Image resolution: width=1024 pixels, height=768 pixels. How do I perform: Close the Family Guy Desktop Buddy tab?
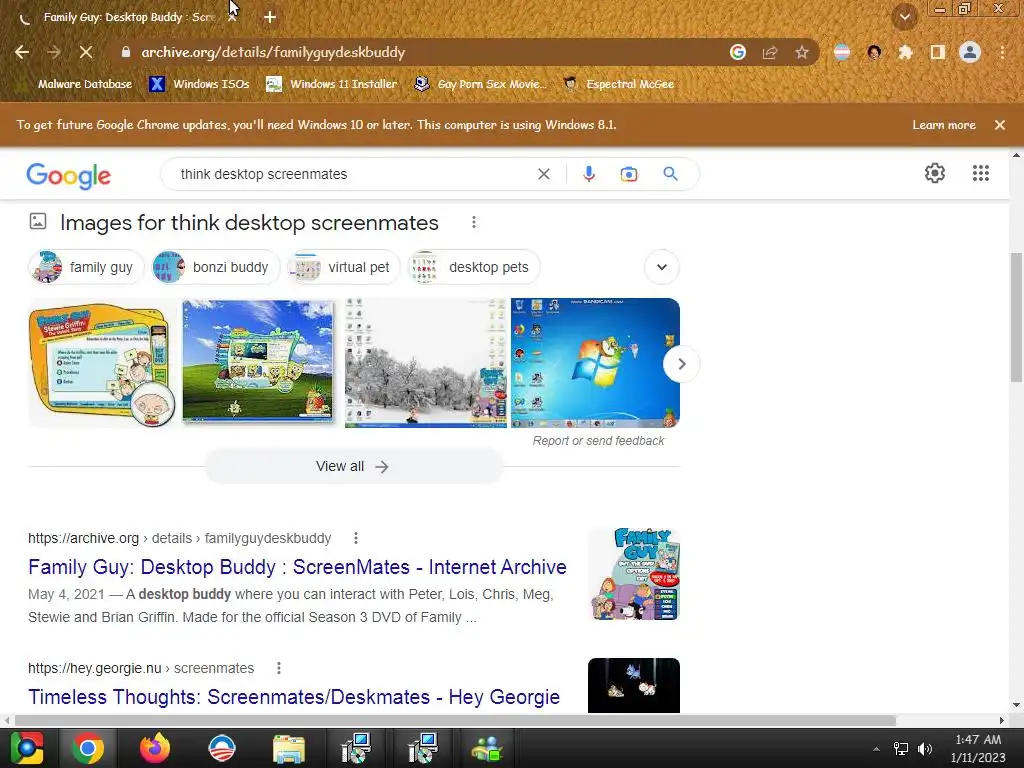[x=232, y=18]
